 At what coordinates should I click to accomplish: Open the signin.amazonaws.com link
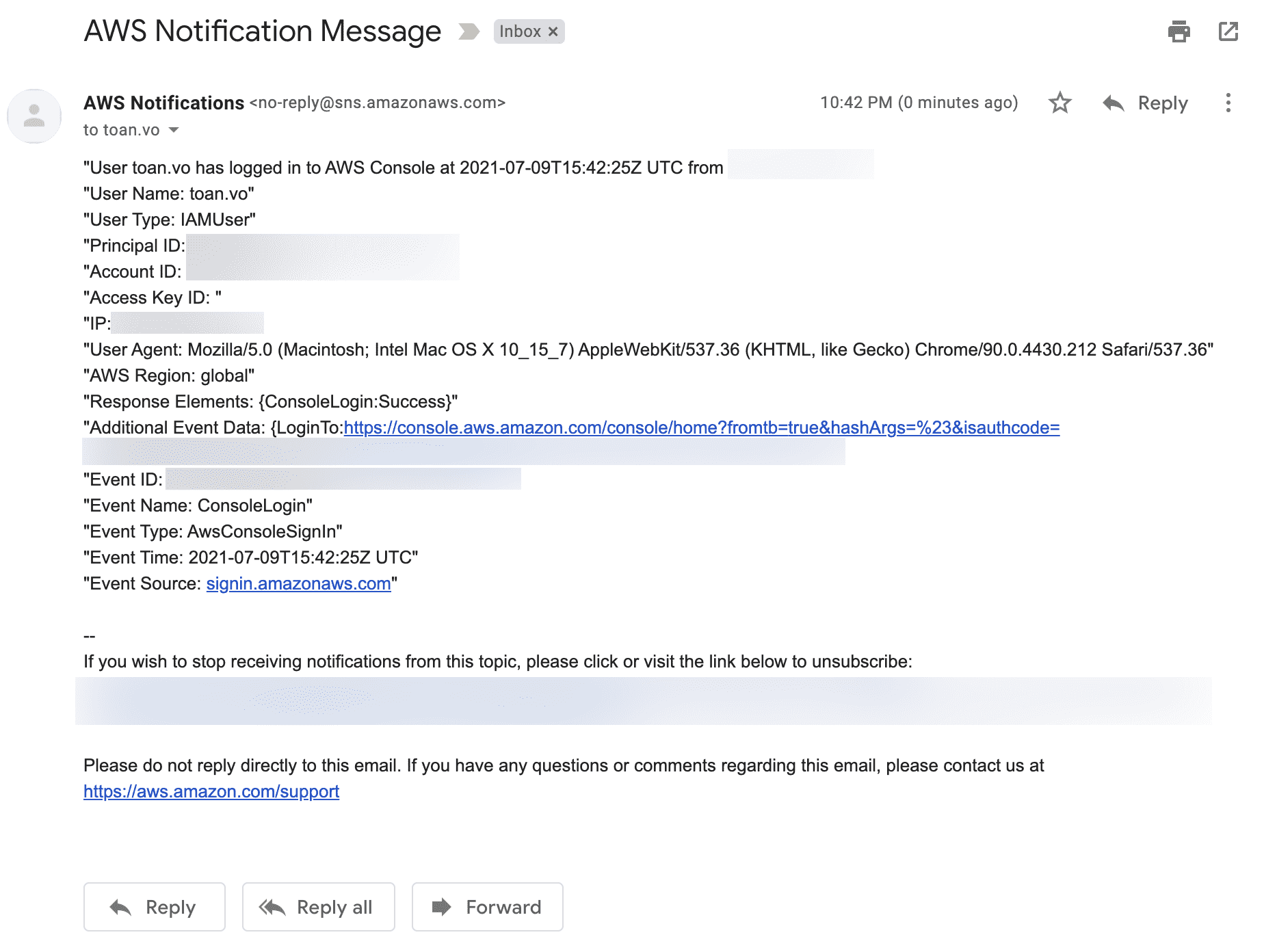pos(298,584)
